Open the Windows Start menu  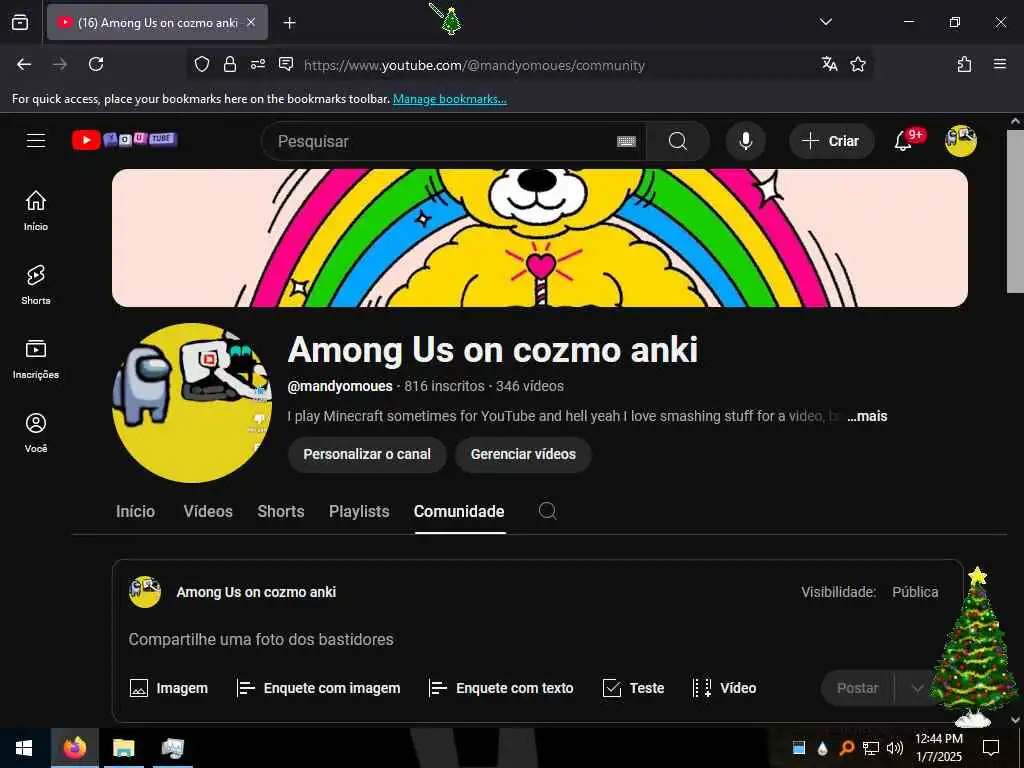tap(24, 748)
